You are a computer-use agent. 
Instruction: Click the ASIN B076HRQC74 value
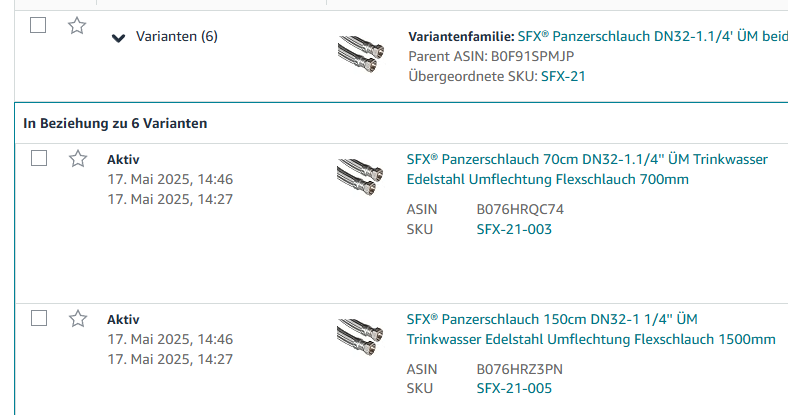tap(520, 210)
